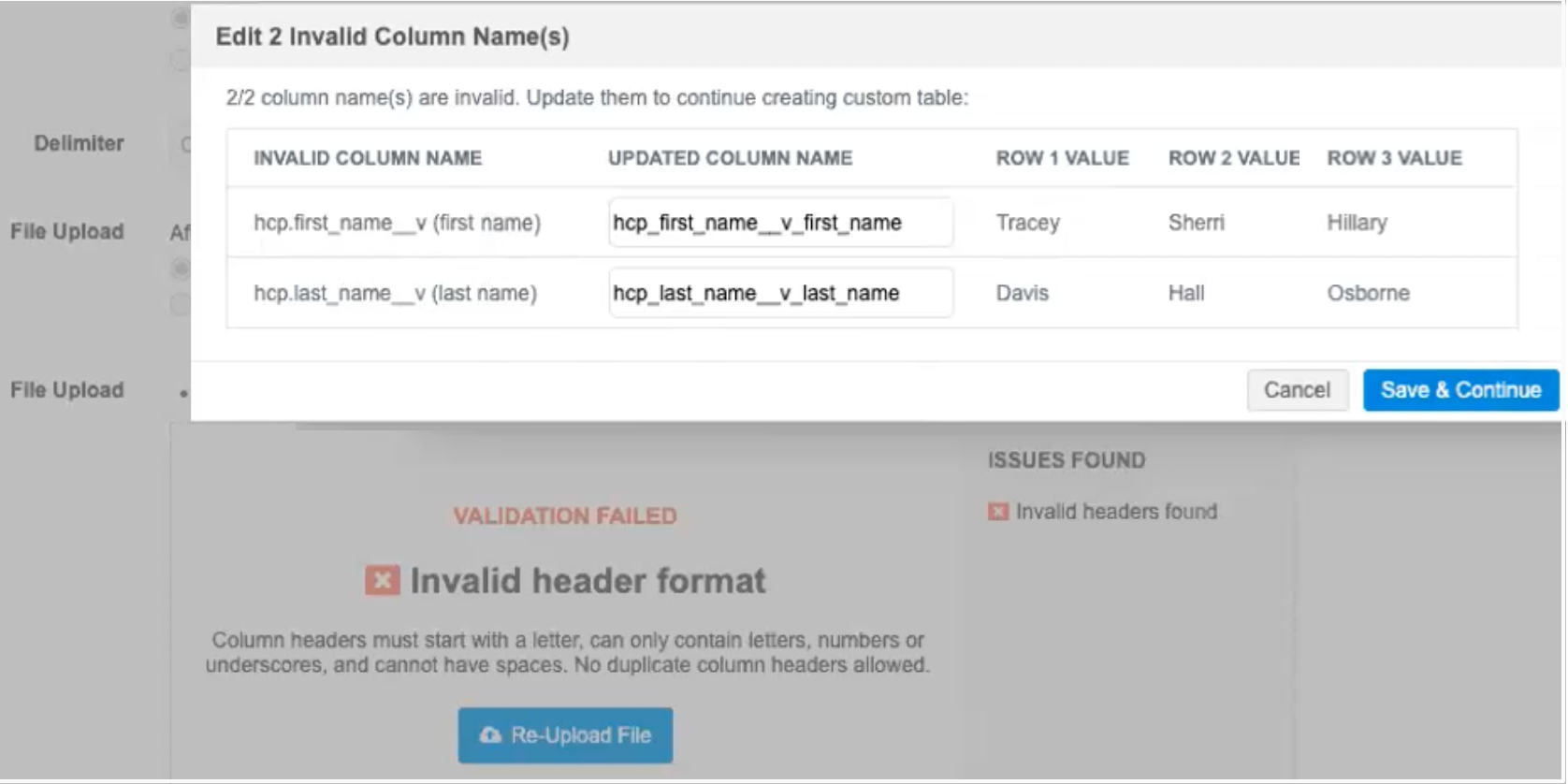The image size is (1568, 784).
Task: Select the hcp.last_name__v (last name) invalid name cell
Action: tap(395, 293)
